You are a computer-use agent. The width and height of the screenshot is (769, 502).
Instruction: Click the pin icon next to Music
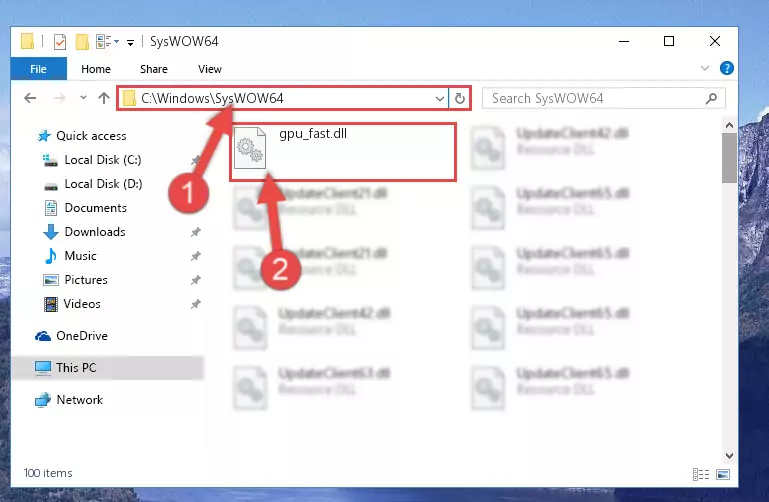[x=196, y=256]
